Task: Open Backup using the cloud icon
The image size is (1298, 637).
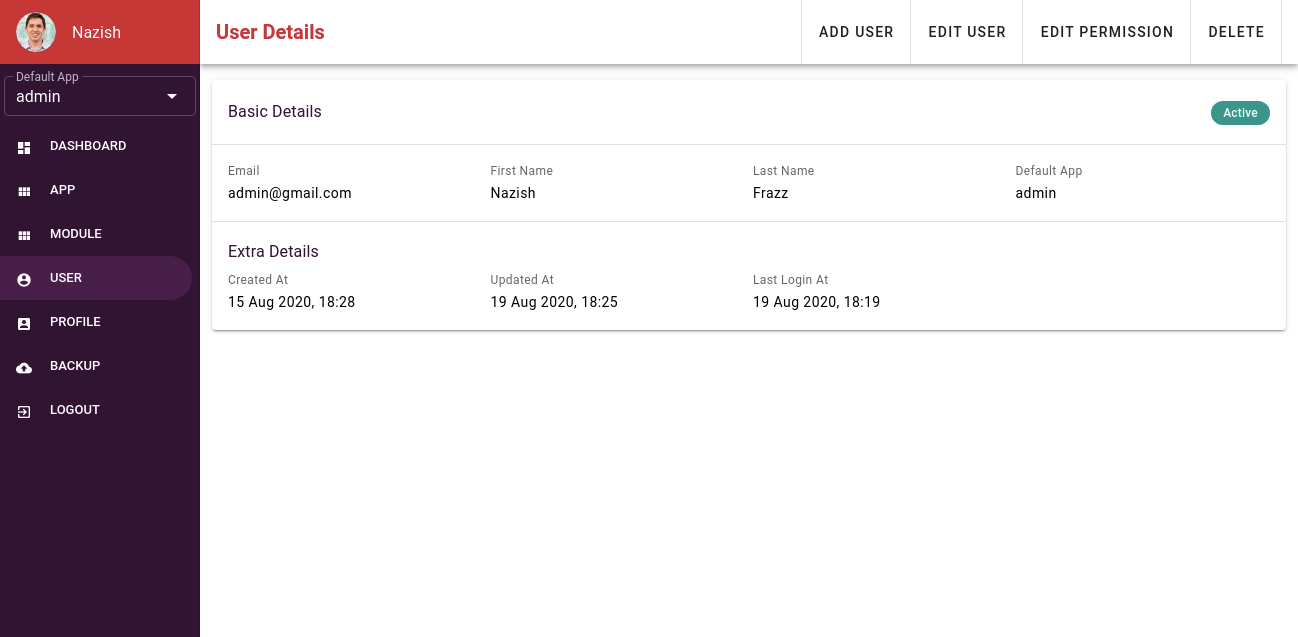Action: (23, 366)
